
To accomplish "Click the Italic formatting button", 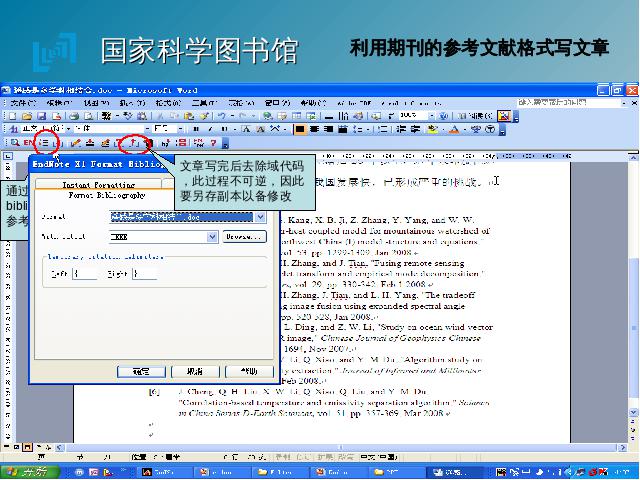I will pos(211,130).
